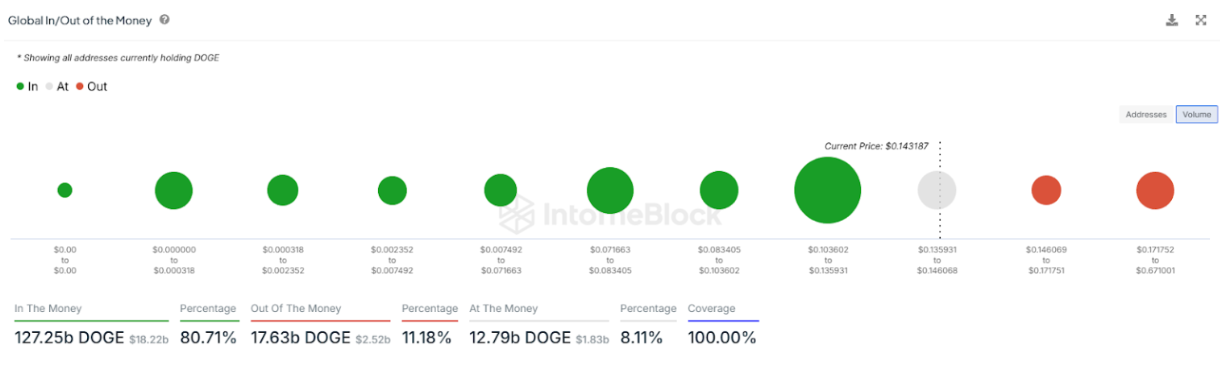
Task: Click the In The Money 127.25b DOGE stat
Action: (x=92, y=338)
